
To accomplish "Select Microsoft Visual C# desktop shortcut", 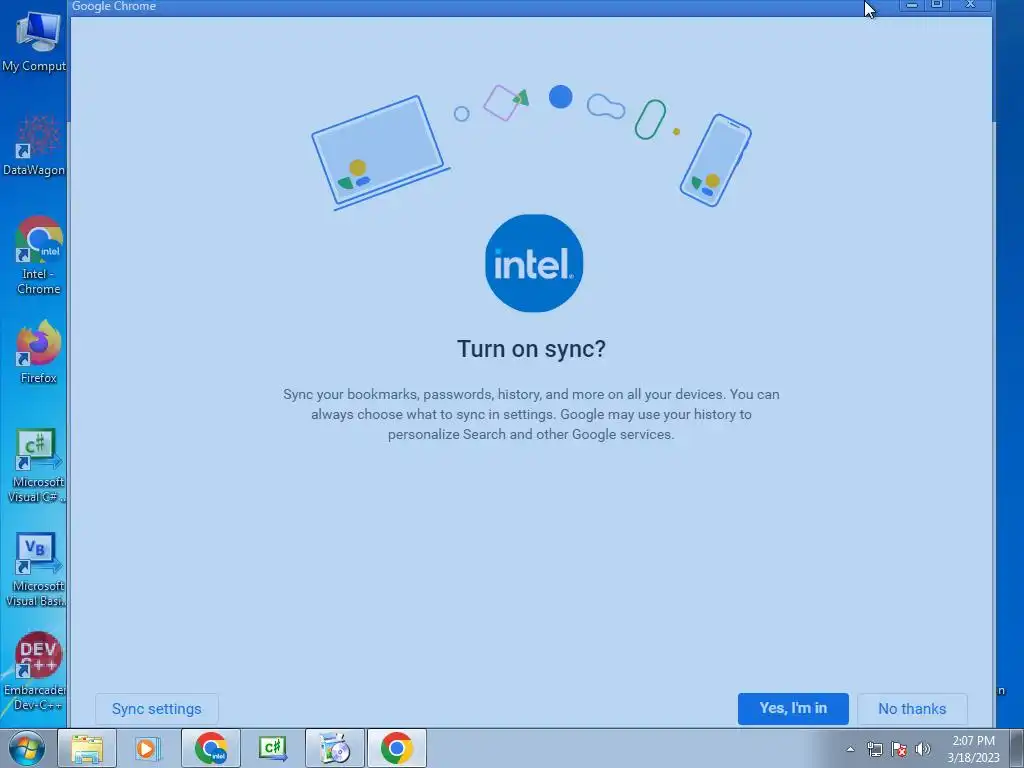I will coord(38,465).
